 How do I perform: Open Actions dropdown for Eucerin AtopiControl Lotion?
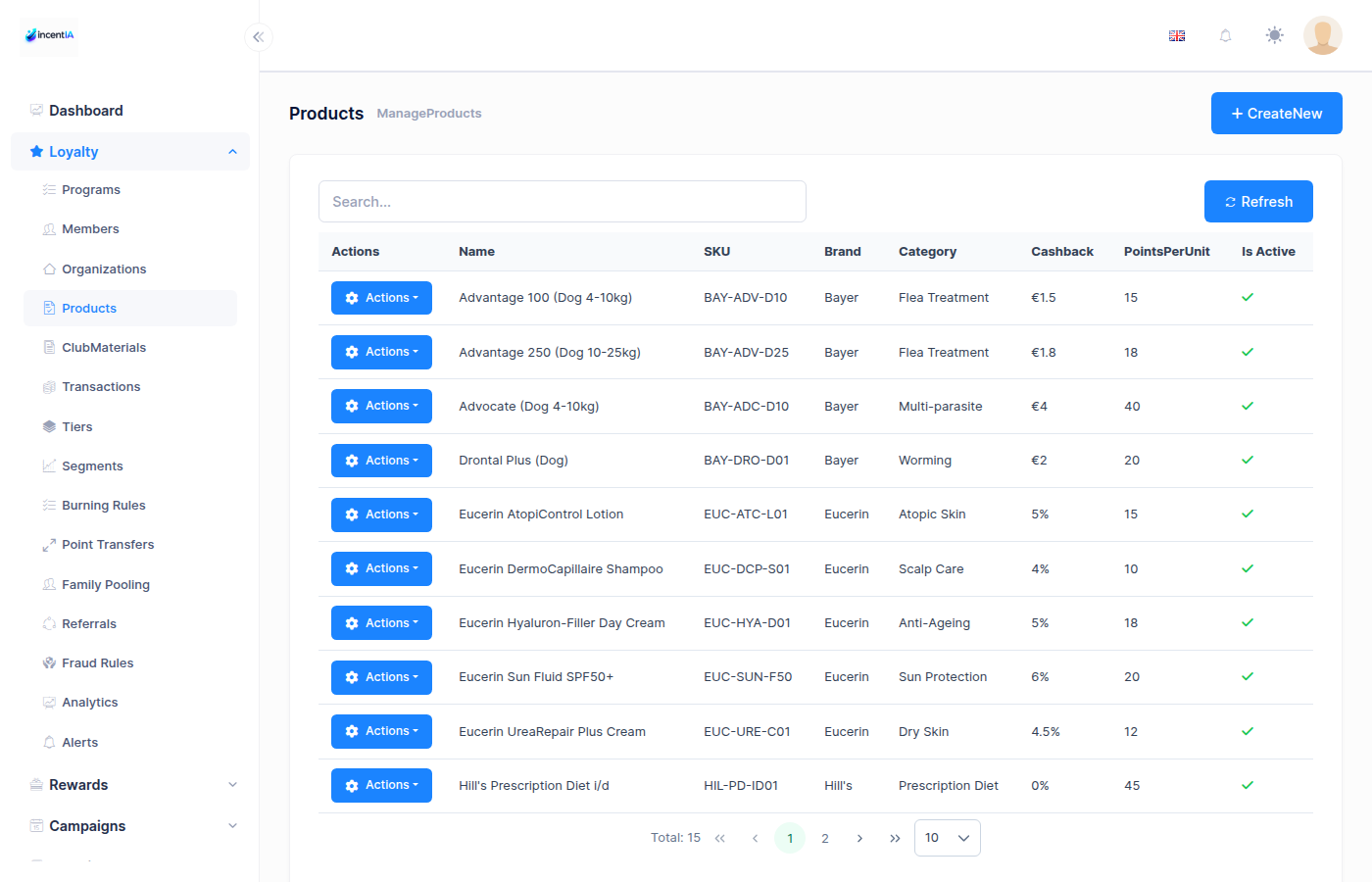[381, 514]
